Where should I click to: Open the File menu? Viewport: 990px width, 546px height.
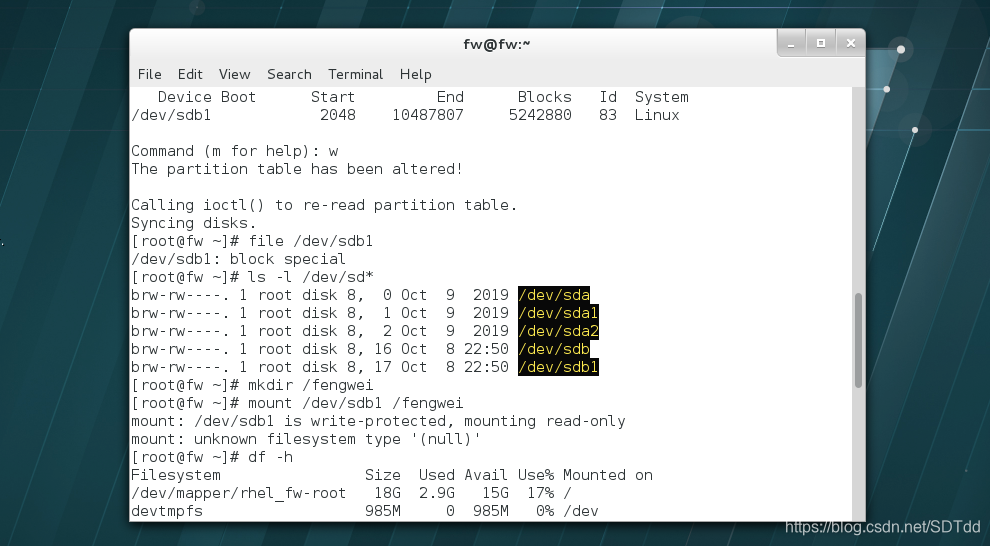(150, 74)
